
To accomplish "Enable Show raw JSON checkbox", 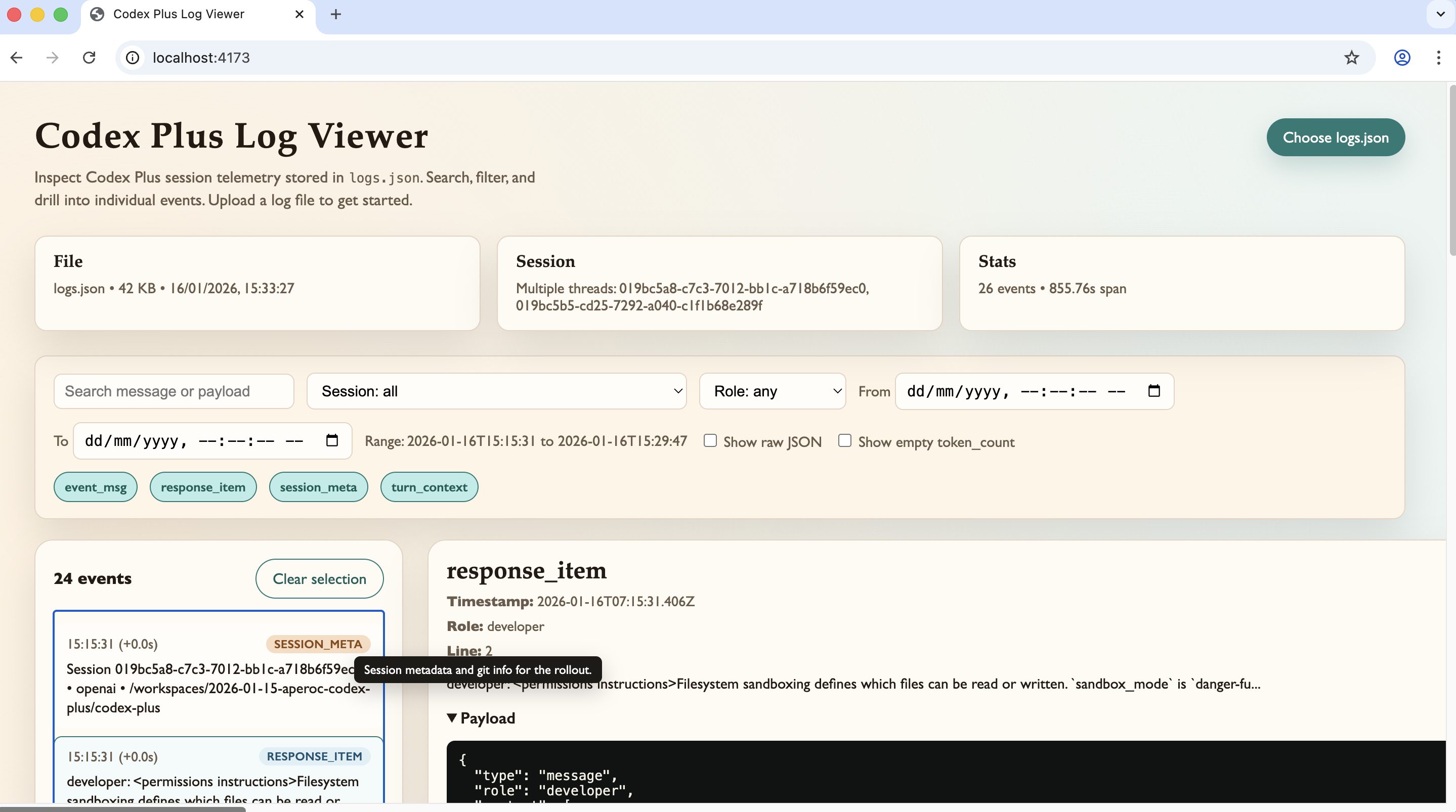I will 710,441.
